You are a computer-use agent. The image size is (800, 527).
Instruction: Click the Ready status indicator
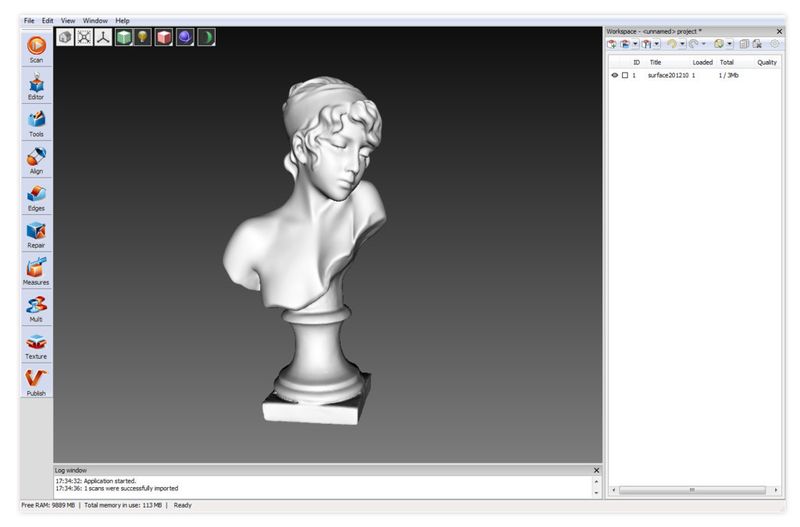[x=183, y=506]
